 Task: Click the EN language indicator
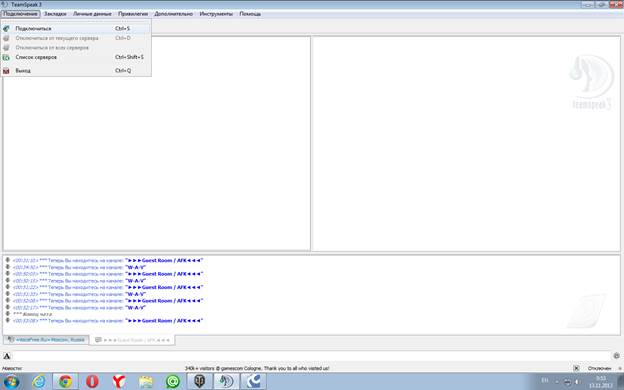click(x=545, y=381)
